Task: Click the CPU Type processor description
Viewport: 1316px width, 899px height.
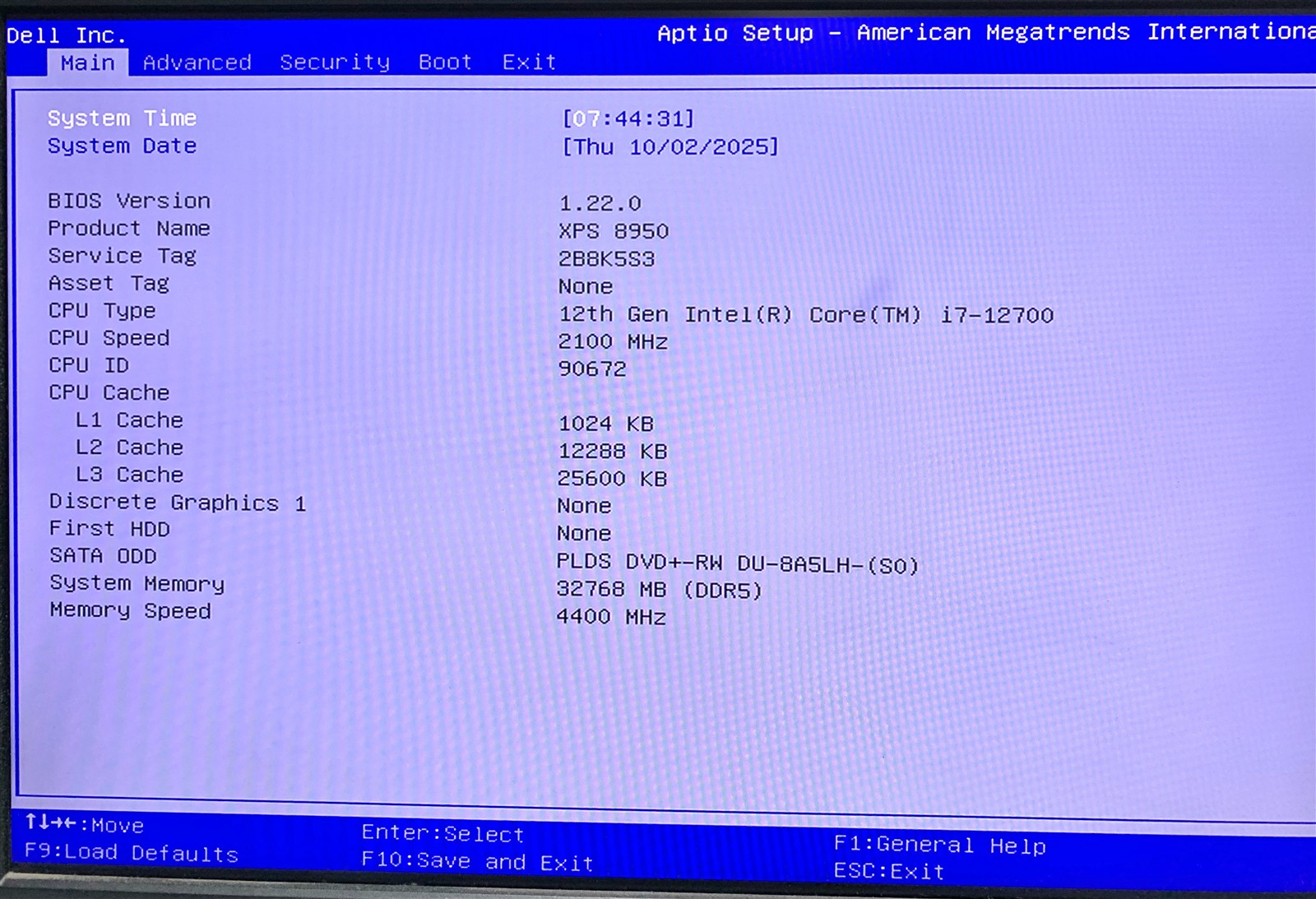Action: (805, 315)
